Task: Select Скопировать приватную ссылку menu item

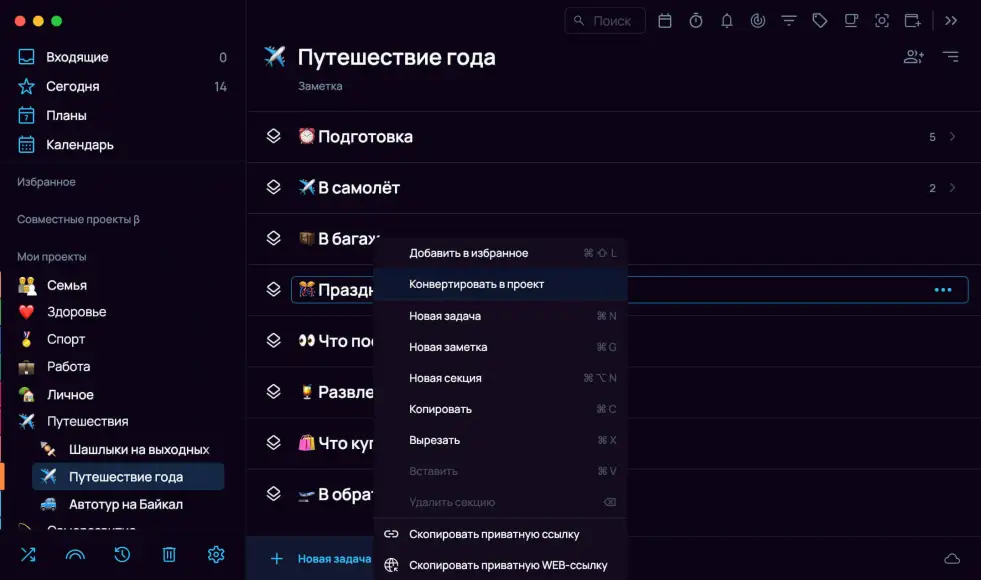Action: pos(494,534)
